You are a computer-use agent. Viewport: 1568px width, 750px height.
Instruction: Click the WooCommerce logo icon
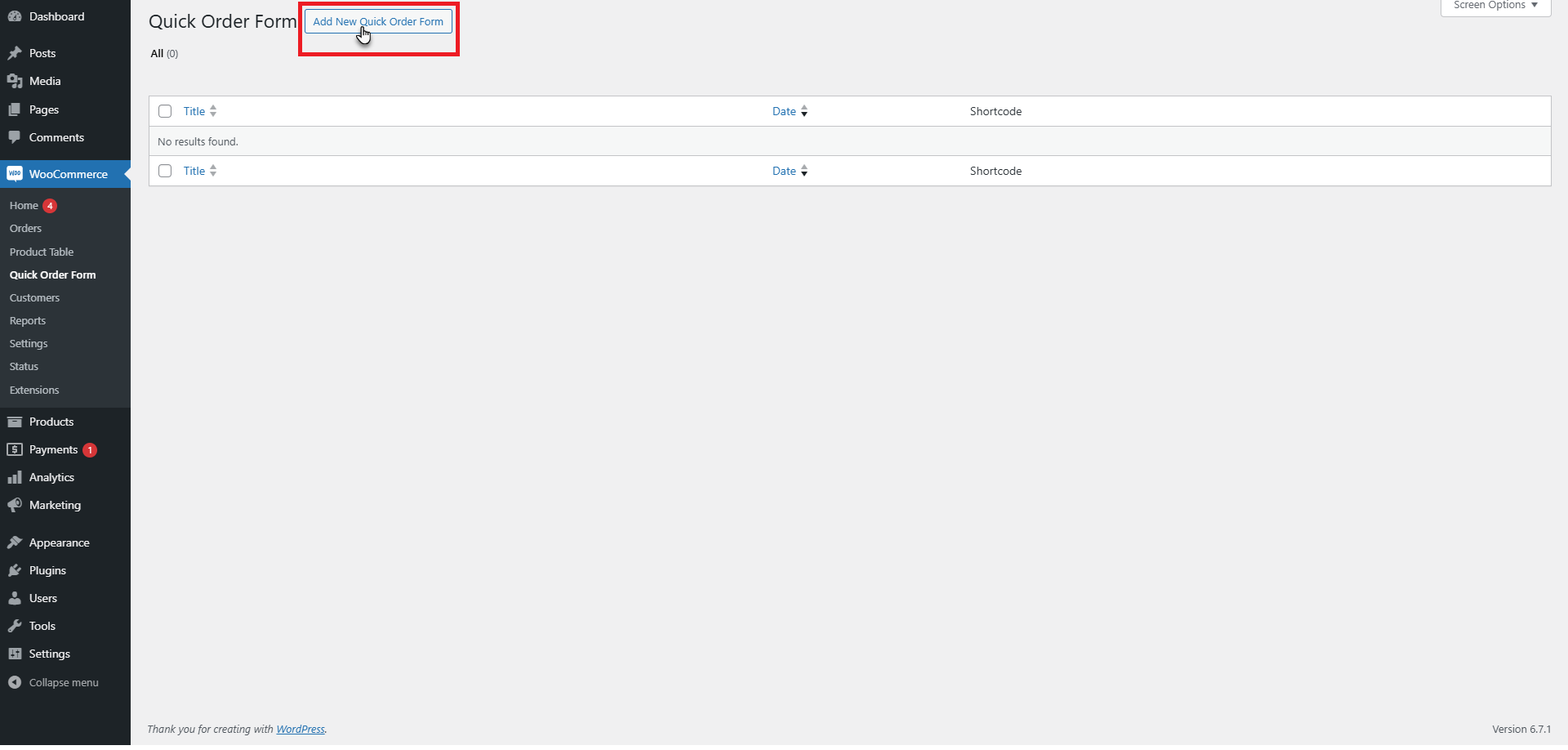(16, 173)
